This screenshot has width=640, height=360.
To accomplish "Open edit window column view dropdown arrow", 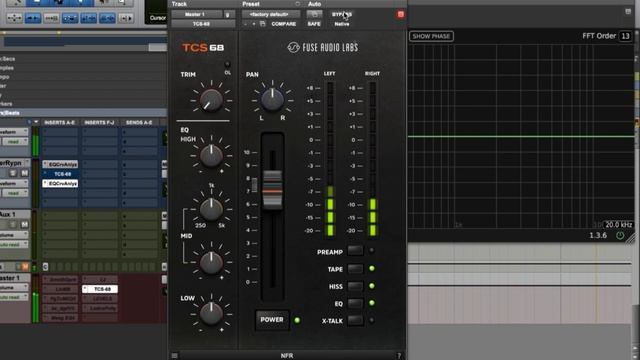I will [36, 122].
